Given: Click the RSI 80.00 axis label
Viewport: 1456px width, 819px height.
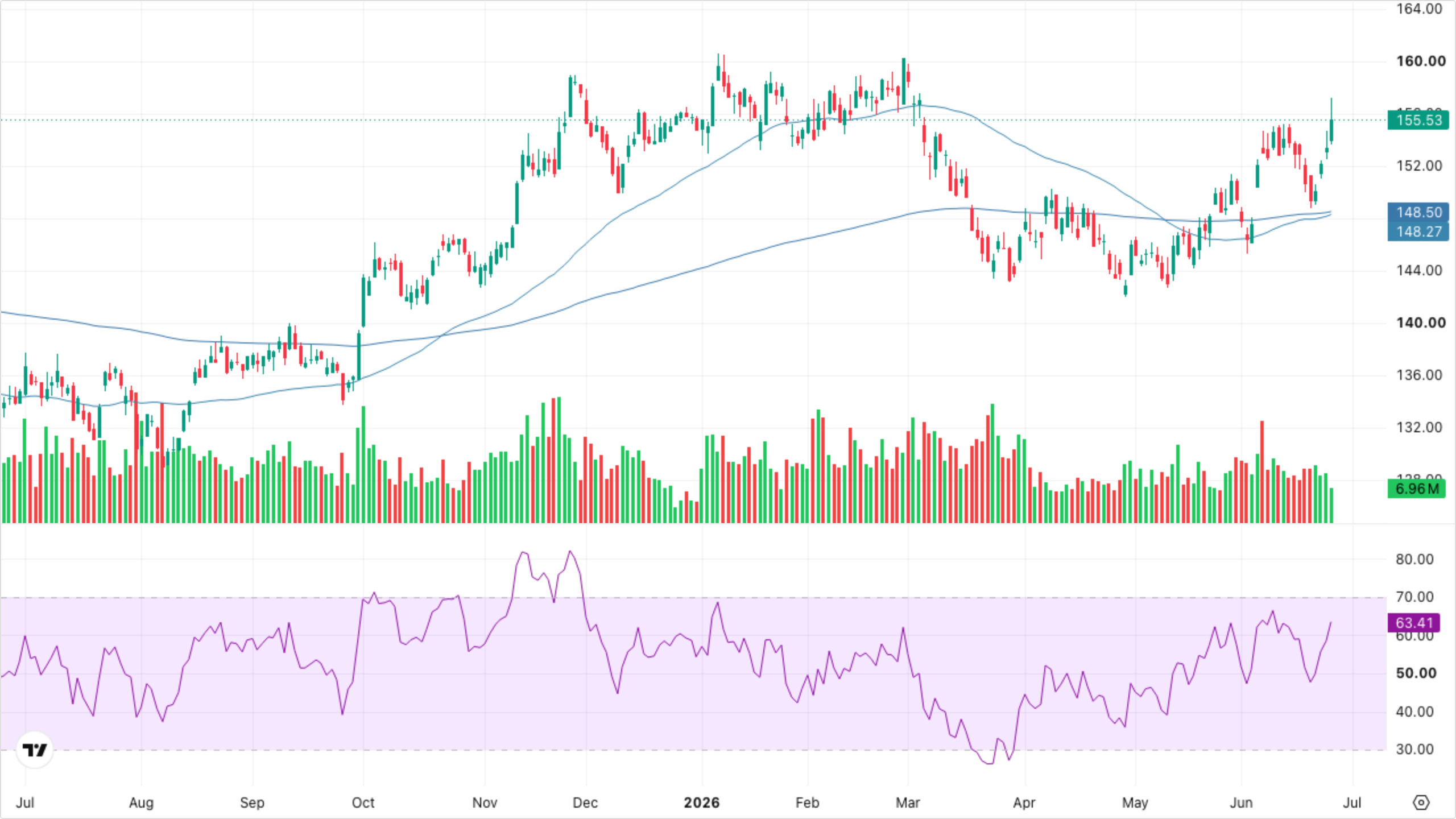Looking at the screenshot, I should (x=1414, y=559).
